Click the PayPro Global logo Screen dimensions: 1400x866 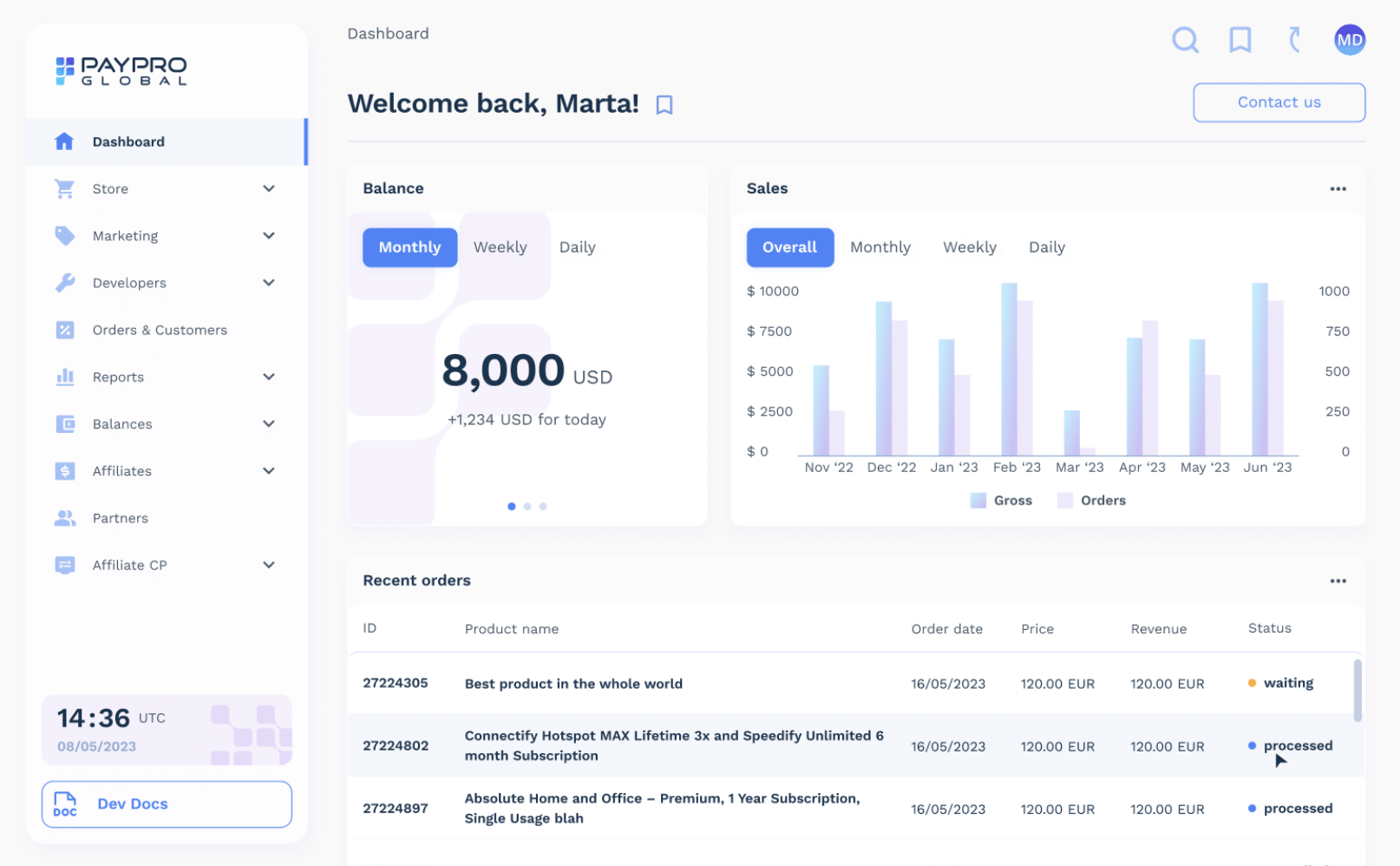click(x=121, y=70)
